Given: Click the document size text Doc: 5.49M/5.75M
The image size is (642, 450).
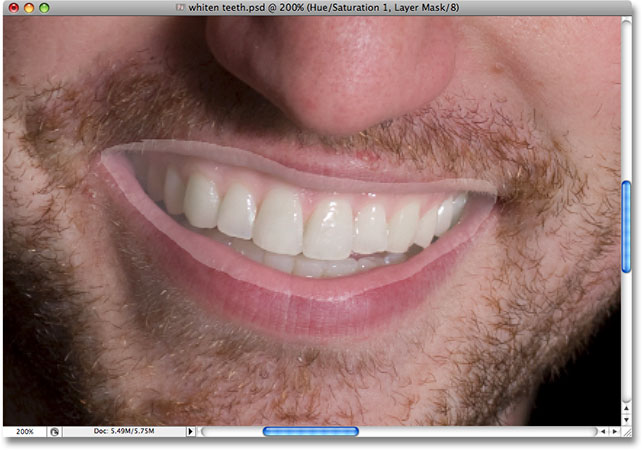Looking at the screenshot, I should point(124,431).
